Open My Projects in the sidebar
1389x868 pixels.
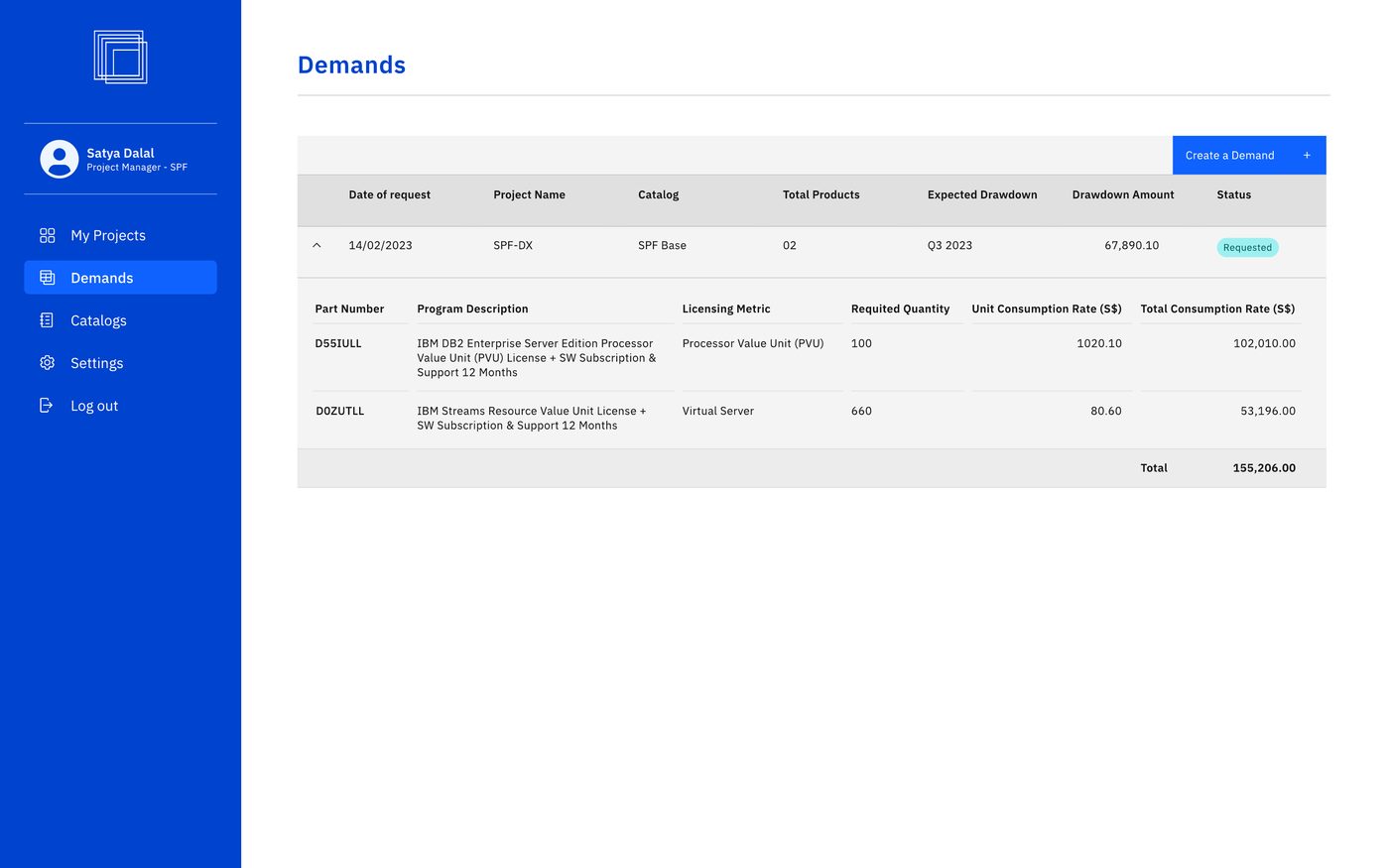pyautogui.click(x=120, y=235)
